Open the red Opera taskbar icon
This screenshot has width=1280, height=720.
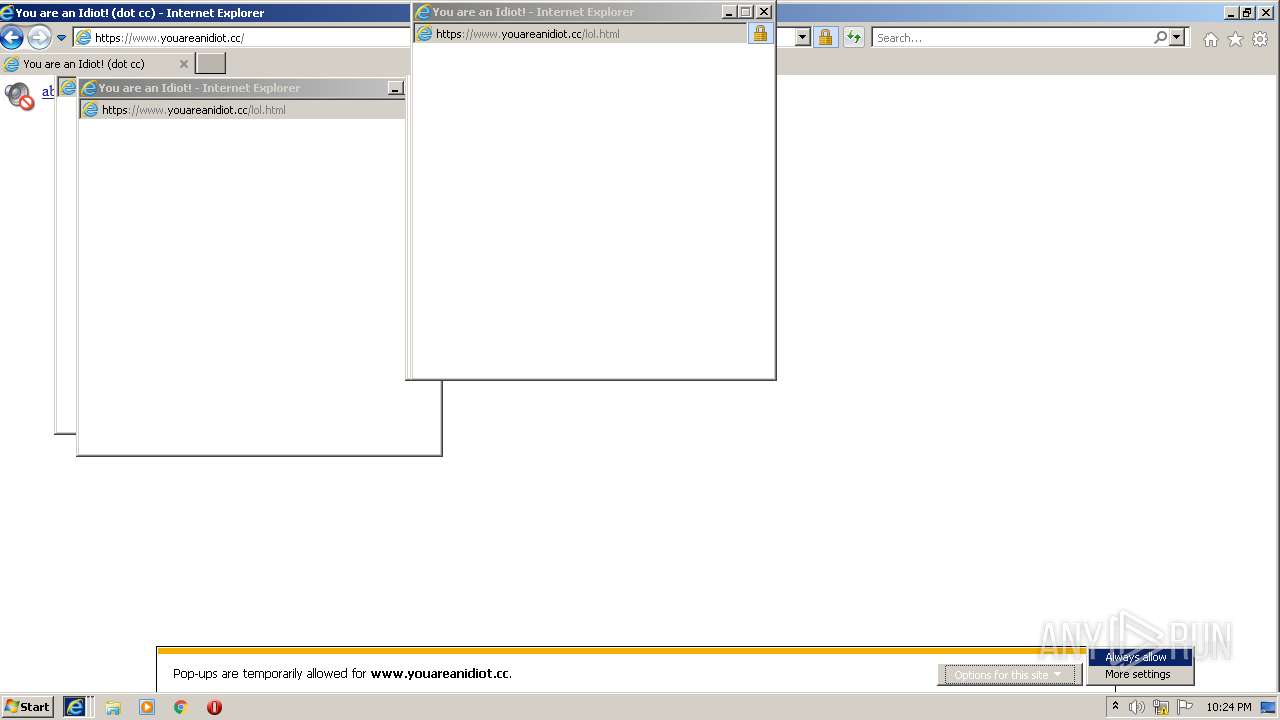(214, 707)
